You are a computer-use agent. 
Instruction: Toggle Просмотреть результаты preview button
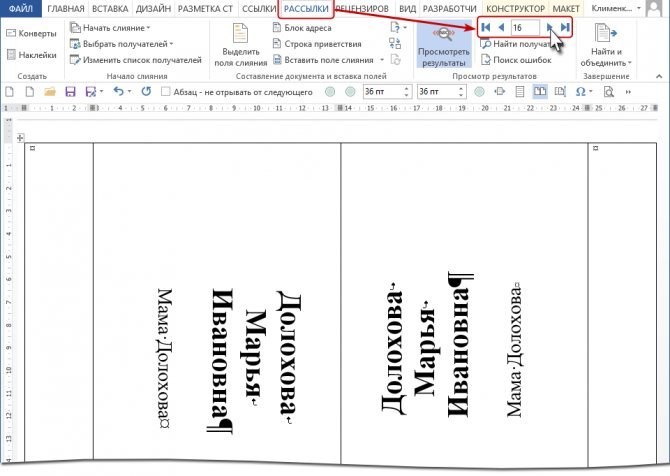[441, 46]
